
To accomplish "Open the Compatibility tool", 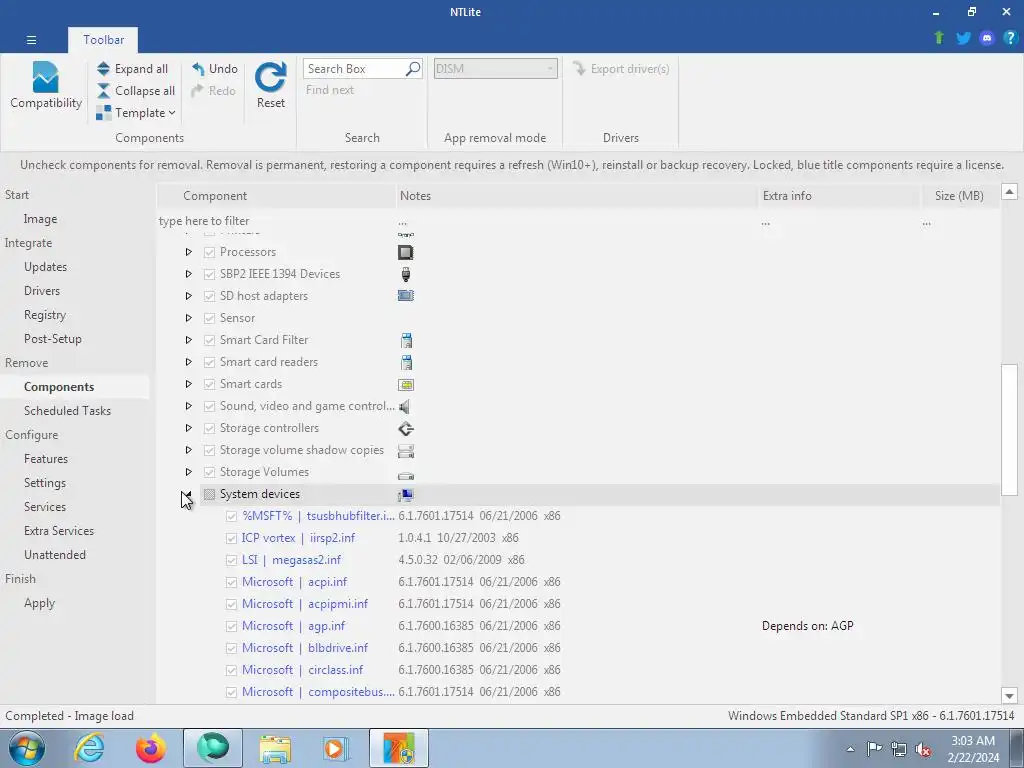I will tap(46, 86).
